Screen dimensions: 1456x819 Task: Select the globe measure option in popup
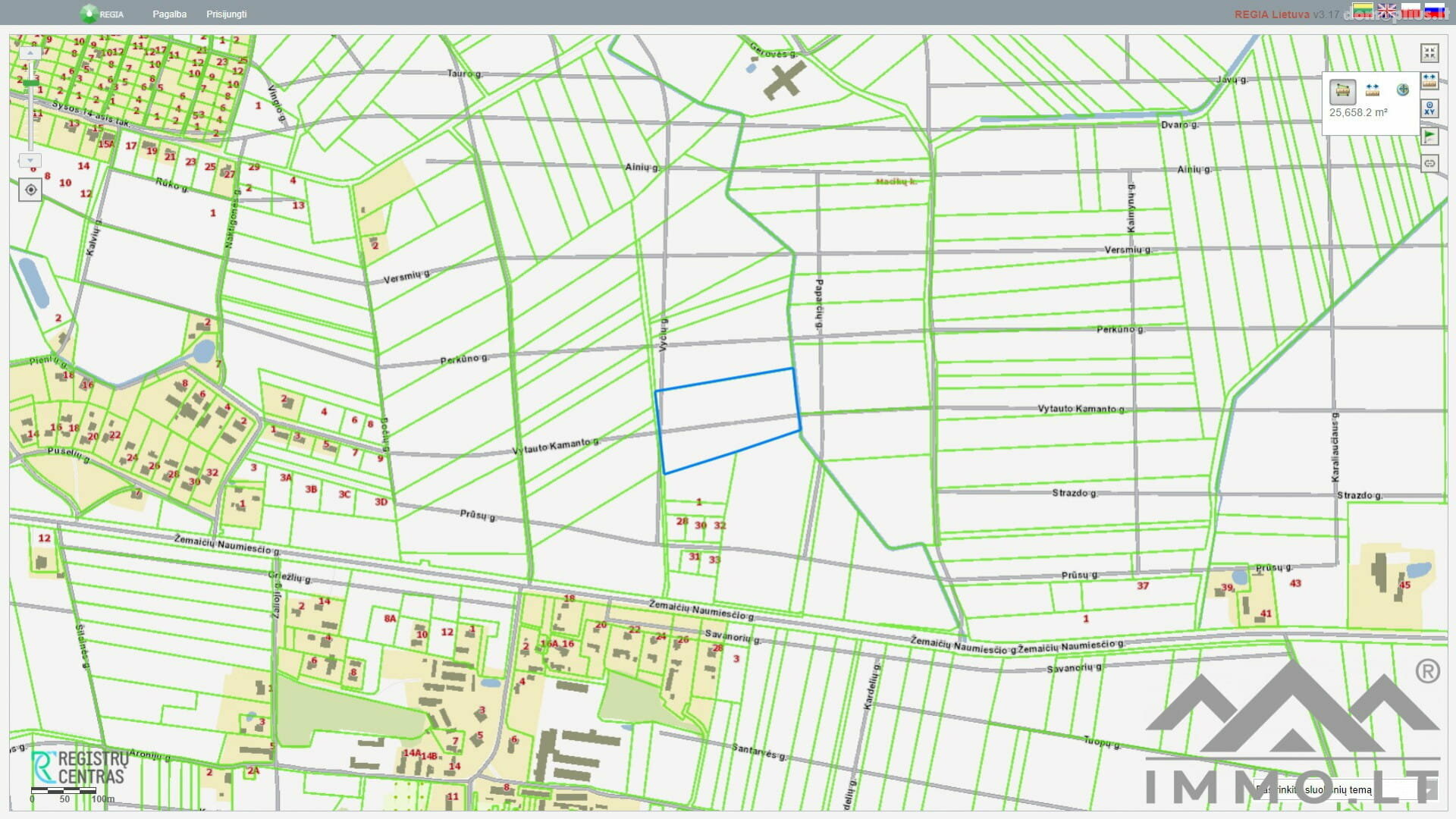[x=1402, y=90]
